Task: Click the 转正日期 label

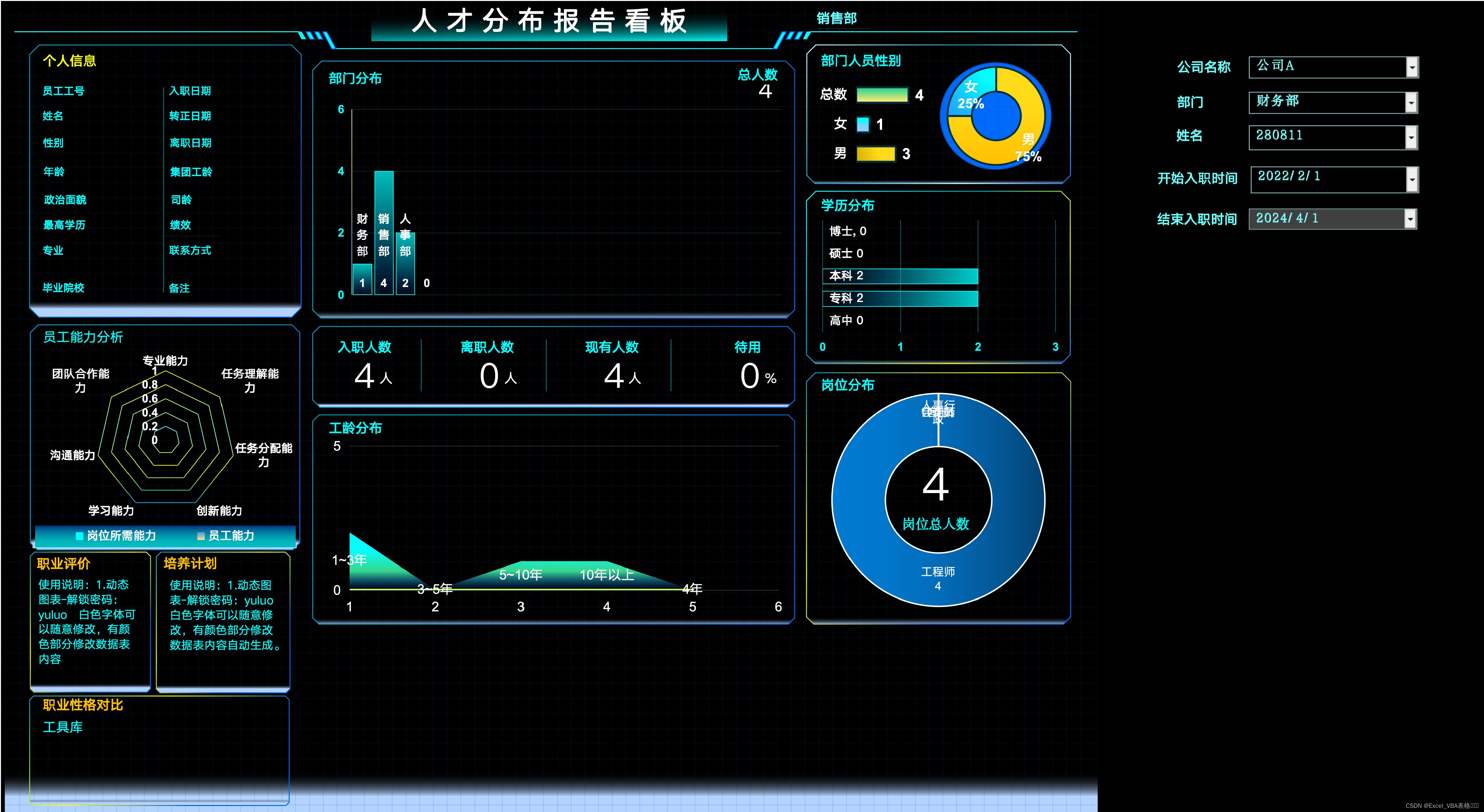Action: [190, 116]
